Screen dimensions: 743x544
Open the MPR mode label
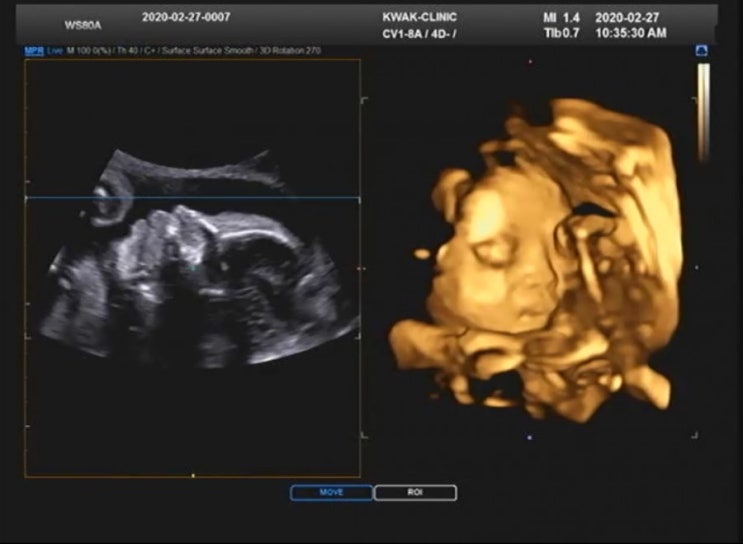point(34,51)
